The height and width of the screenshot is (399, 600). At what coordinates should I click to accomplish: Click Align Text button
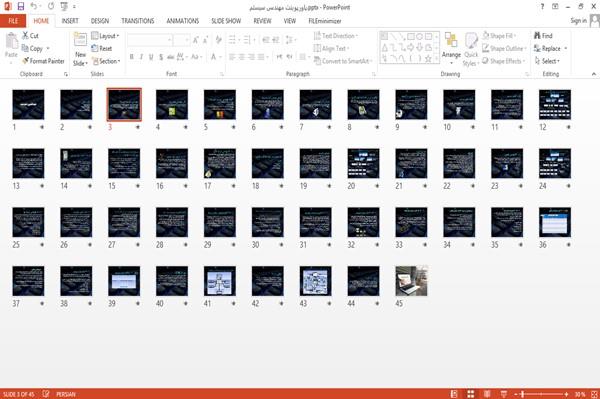pos(331,49)
